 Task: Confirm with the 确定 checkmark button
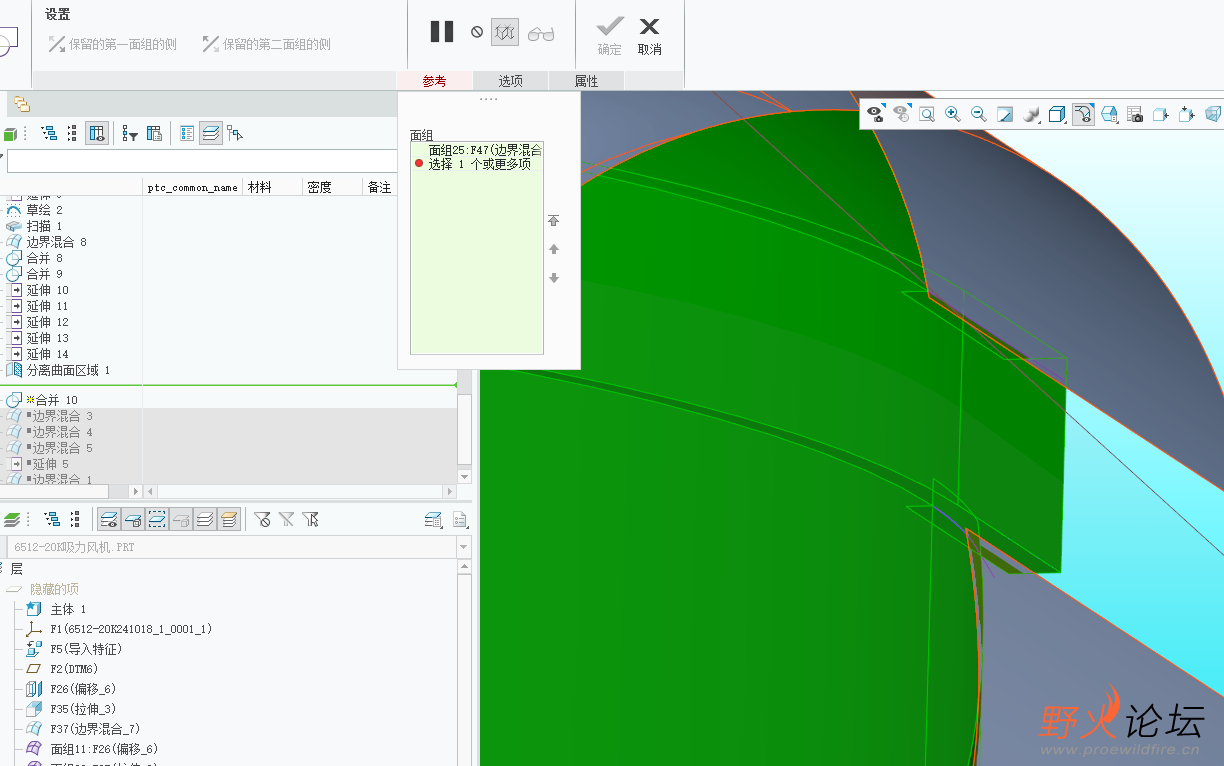(x=610, y=34)
